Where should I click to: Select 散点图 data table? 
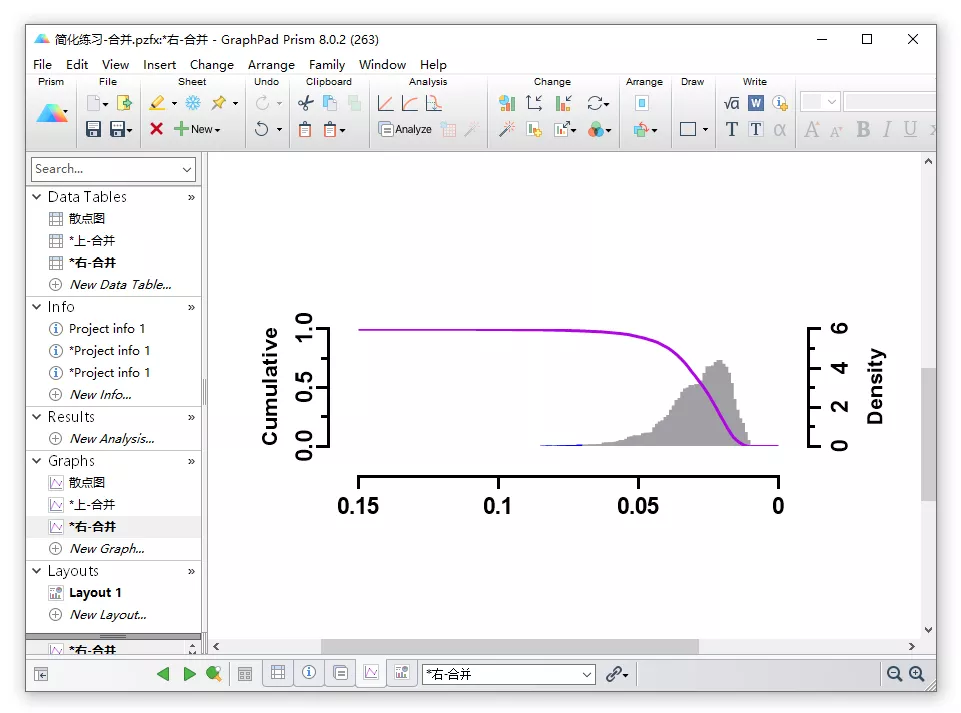pos(86,218)
